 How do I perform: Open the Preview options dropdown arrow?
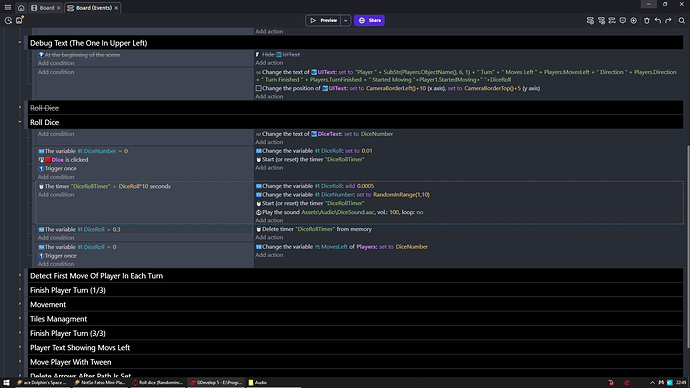[345, 20]
